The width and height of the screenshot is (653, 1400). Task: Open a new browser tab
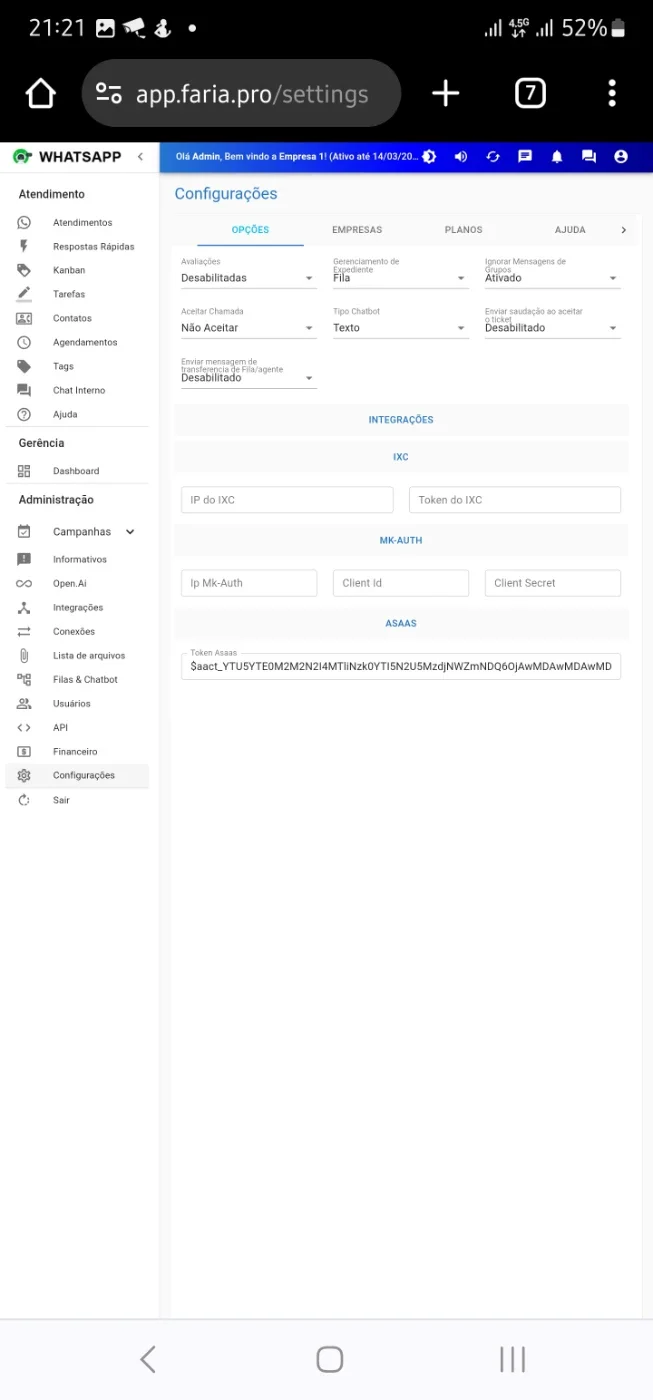pos(445,94)
